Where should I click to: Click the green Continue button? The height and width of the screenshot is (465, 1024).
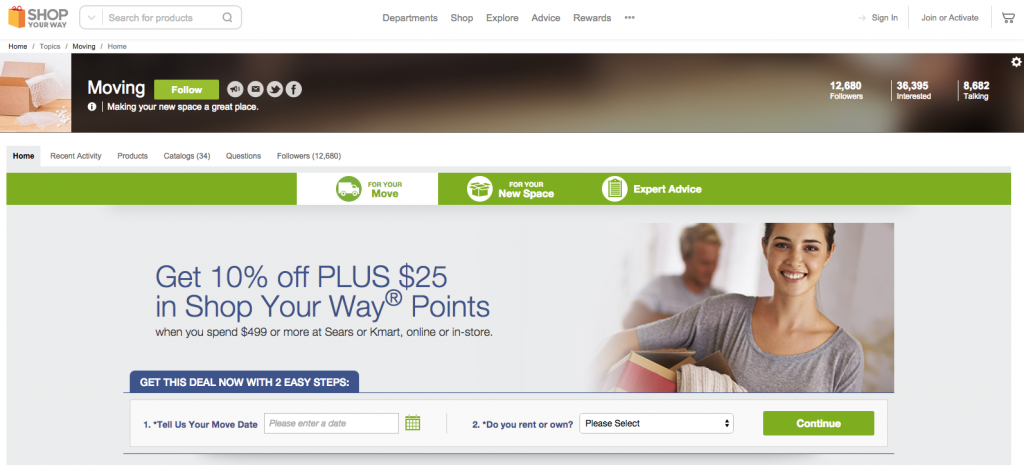pyautogui.click(x=818, y=423)
